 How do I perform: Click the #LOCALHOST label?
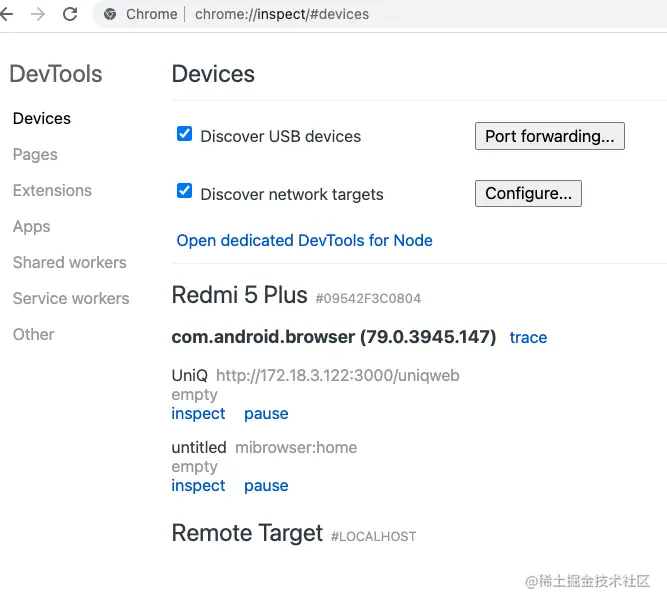373,537
